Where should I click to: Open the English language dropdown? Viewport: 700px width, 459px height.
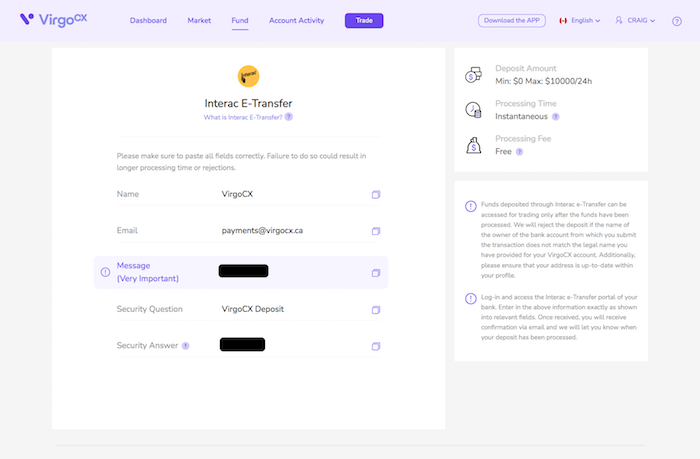pyautogui.click(x=585, y=21)
